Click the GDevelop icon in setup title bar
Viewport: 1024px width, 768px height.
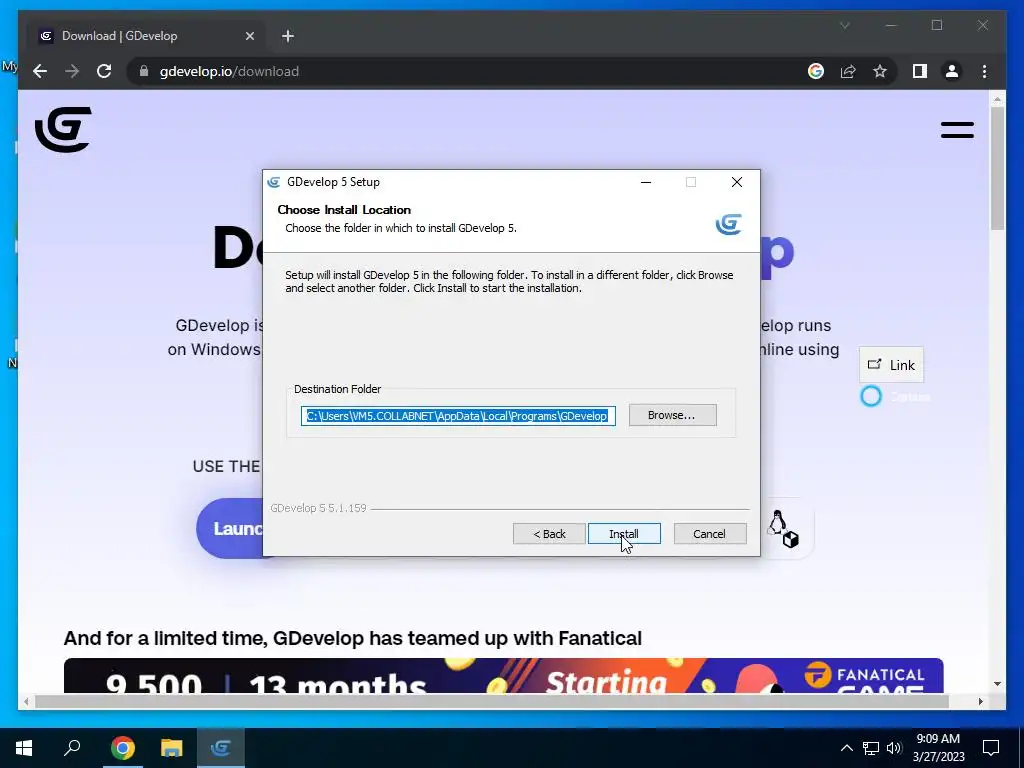[x=274, y=182]
